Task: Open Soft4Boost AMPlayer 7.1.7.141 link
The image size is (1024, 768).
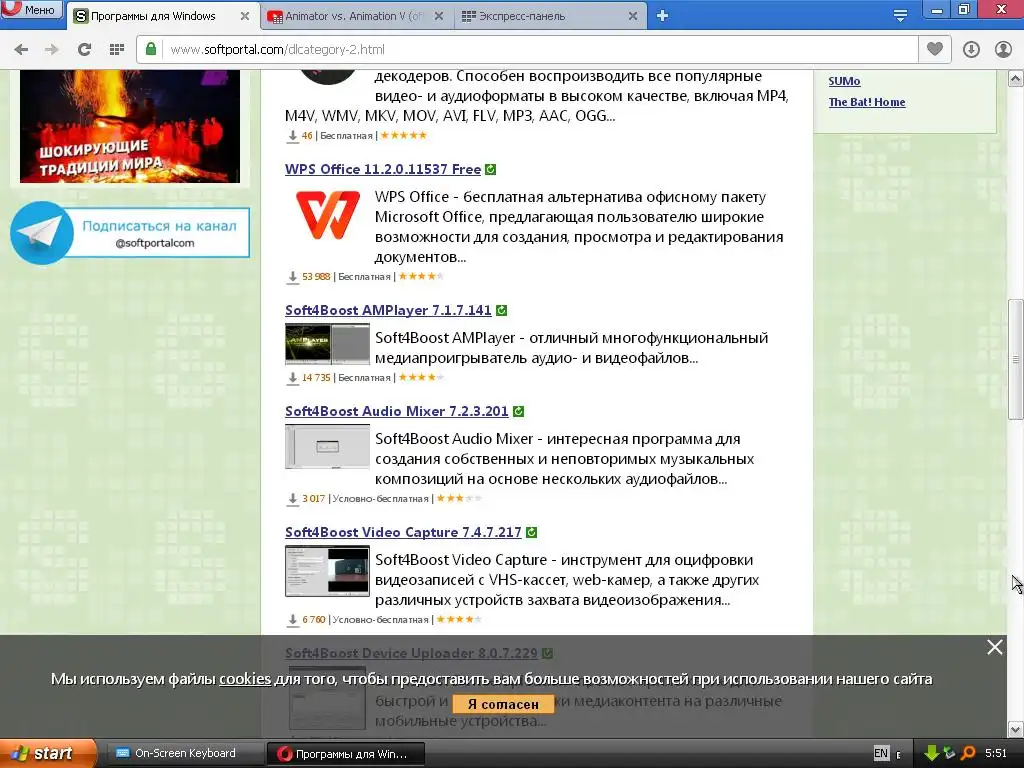Action: tap(388, 310)
